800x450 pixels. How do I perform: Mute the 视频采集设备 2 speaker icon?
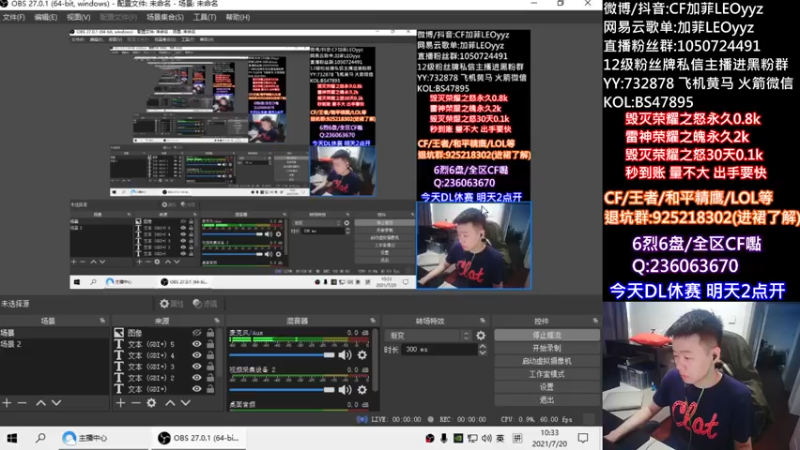(345, 390)
